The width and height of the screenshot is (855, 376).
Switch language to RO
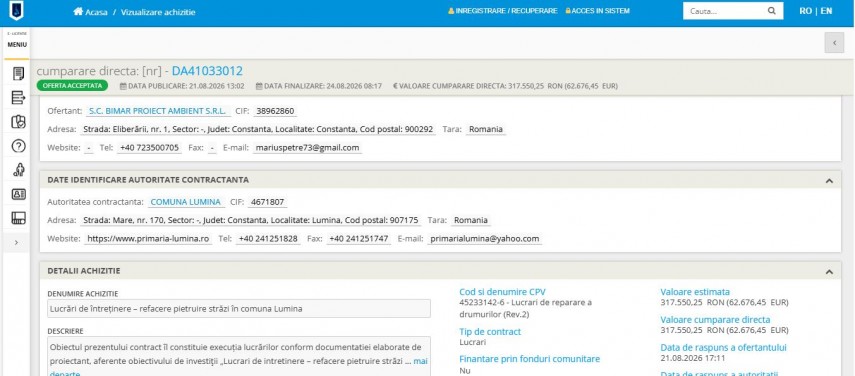(805, 11)
